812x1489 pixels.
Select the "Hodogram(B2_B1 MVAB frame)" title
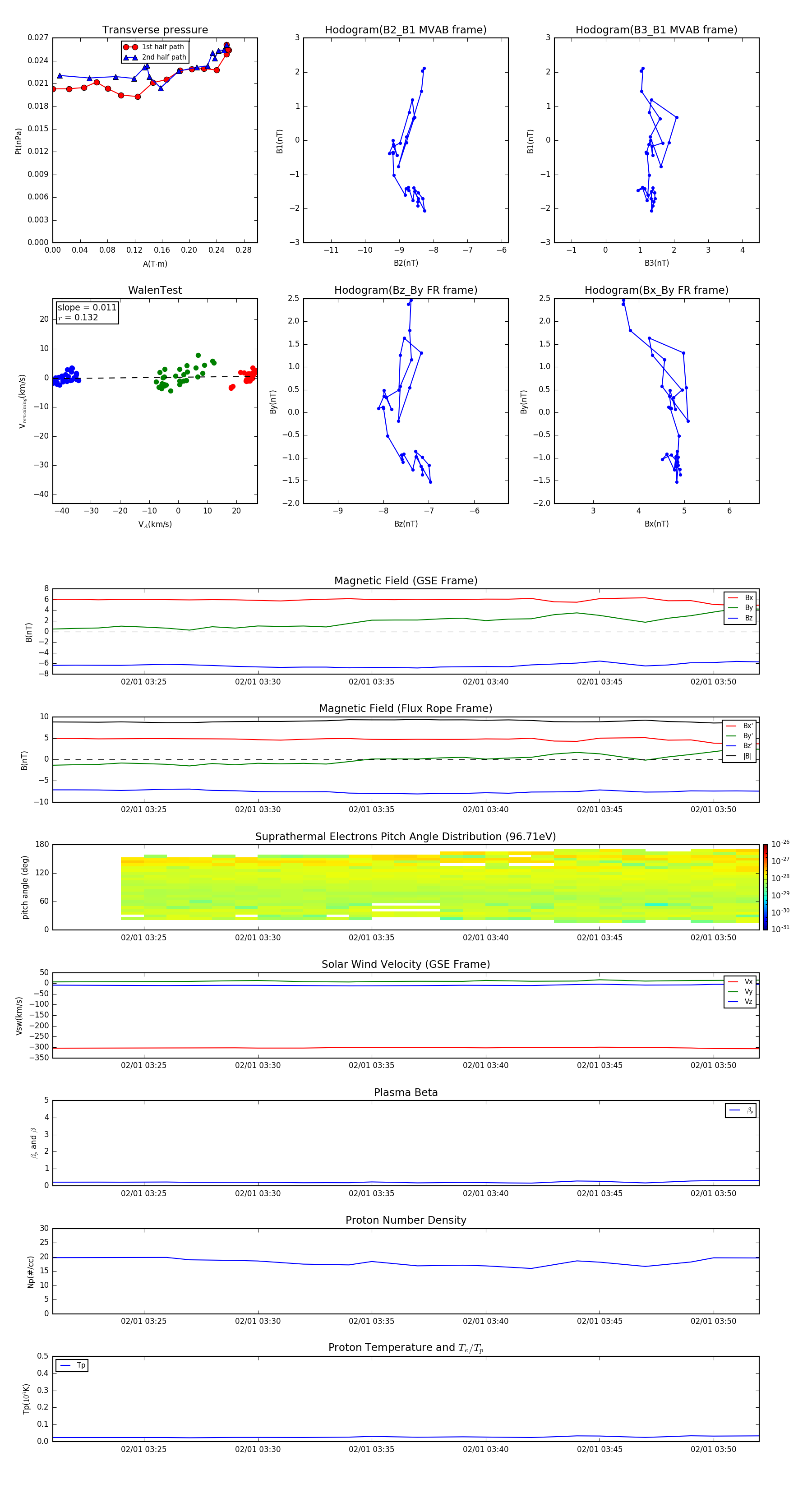pyautogui.click(x=406, y=30)
